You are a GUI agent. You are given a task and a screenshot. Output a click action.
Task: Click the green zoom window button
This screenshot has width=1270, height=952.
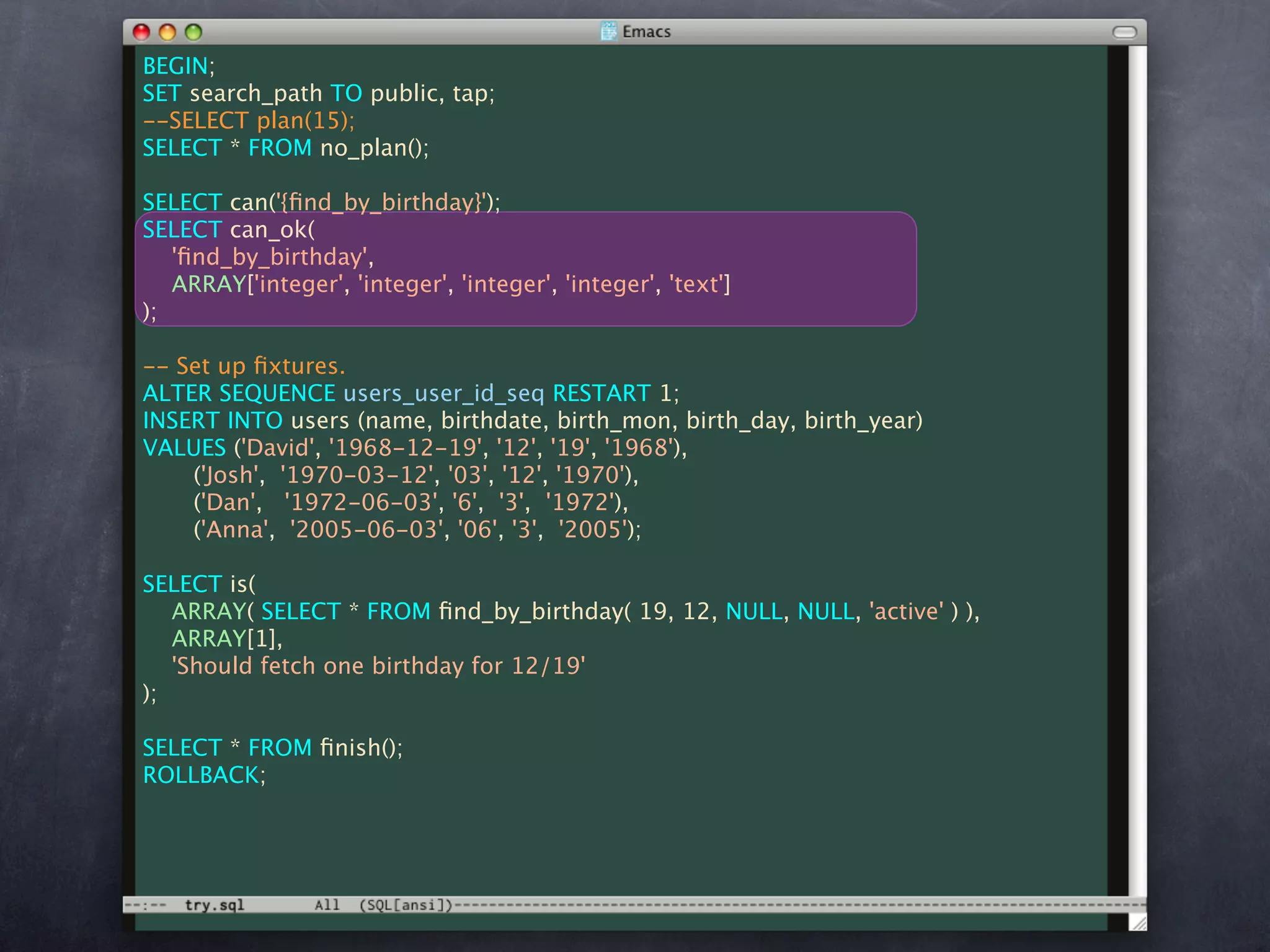[193, 32]
